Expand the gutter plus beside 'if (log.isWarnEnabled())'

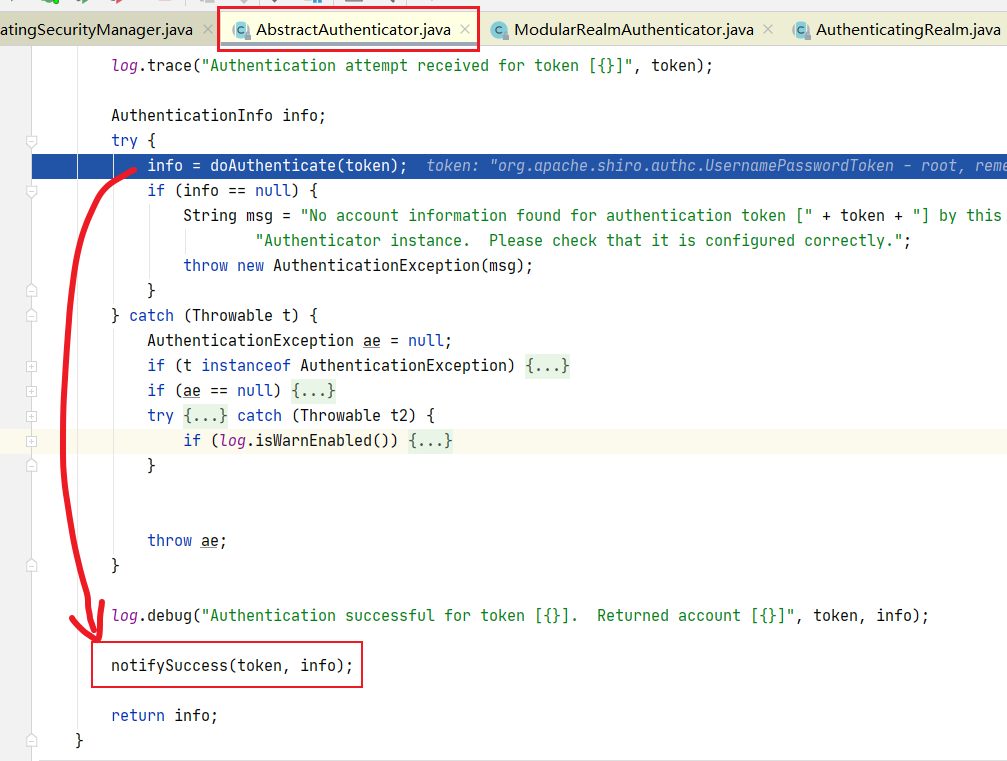pyautogui.click(x=31, y=441)
